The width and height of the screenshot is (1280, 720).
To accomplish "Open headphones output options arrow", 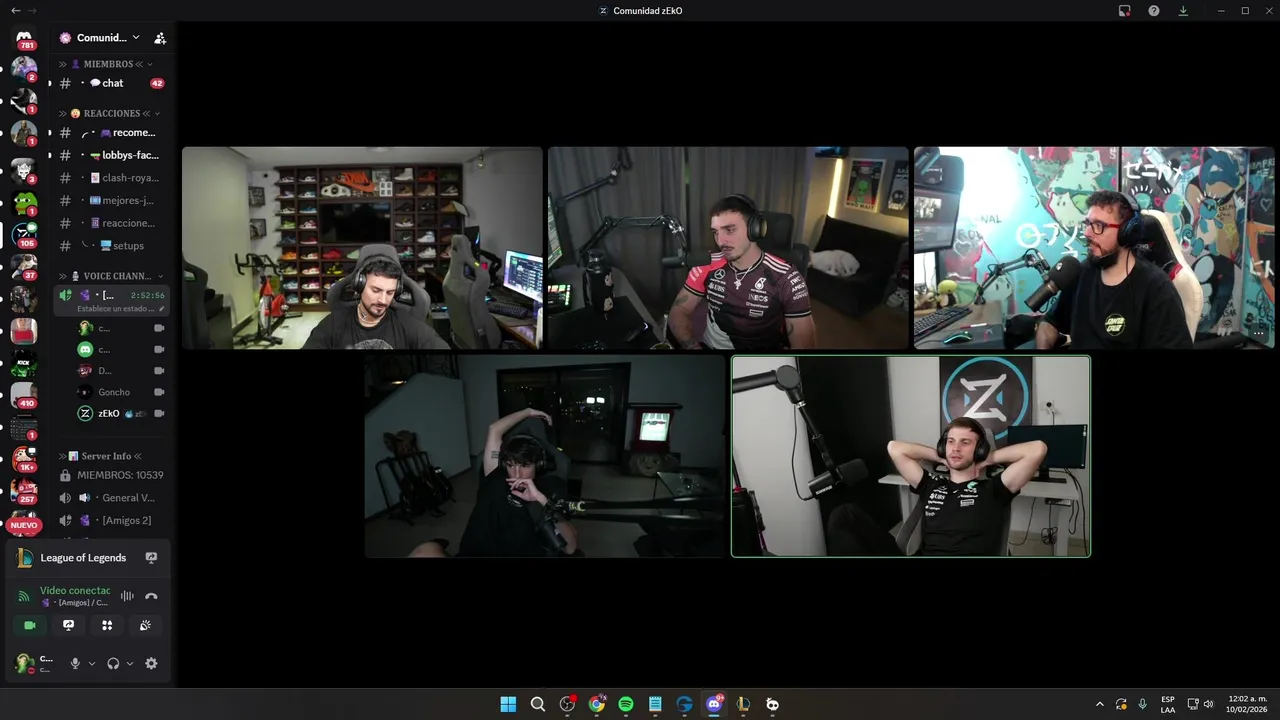I will [130, 663].
